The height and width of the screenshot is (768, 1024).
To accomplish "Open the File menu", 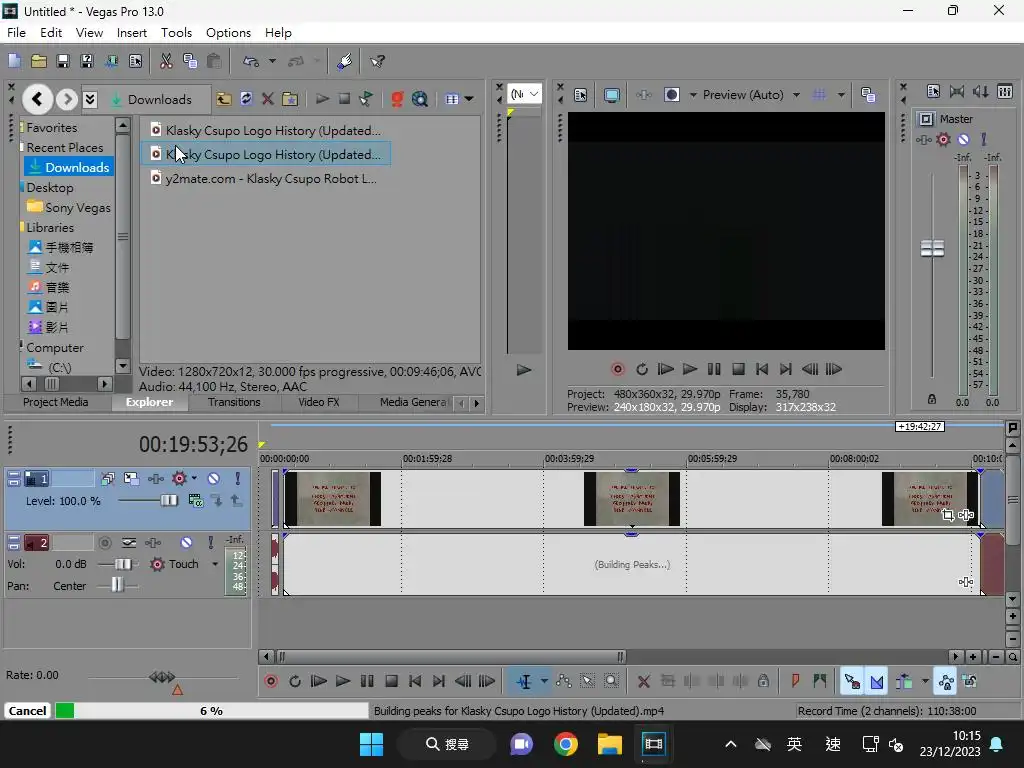I will (16, 33).
